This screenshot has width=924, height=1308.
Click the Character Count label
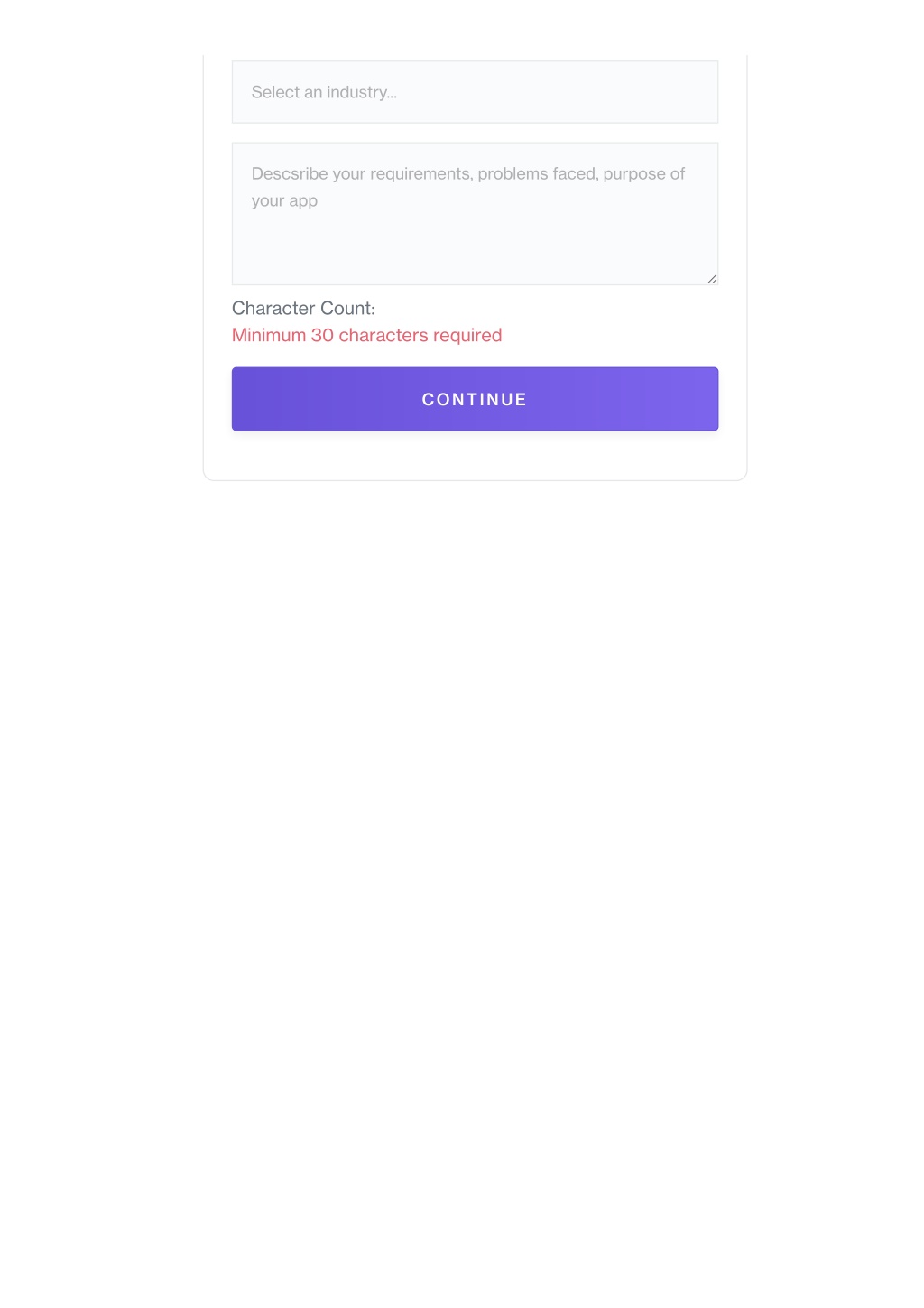303,309
